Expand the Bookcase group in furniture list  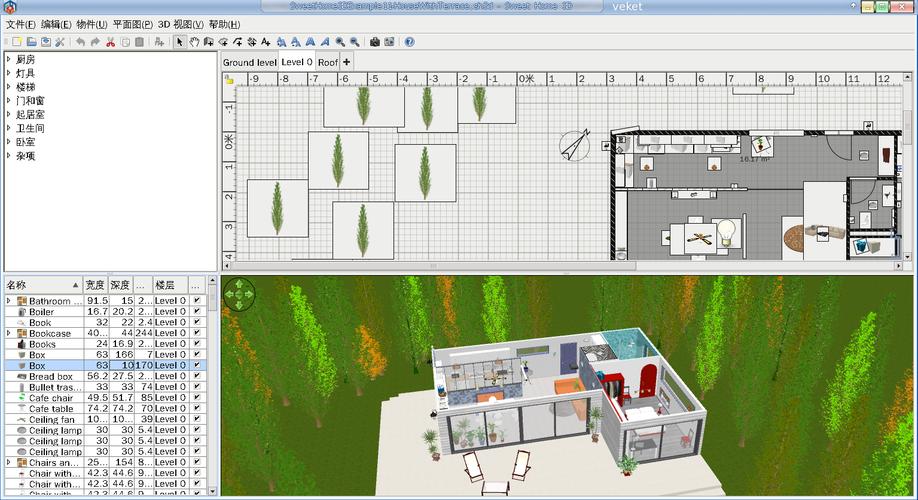(8, 333)
